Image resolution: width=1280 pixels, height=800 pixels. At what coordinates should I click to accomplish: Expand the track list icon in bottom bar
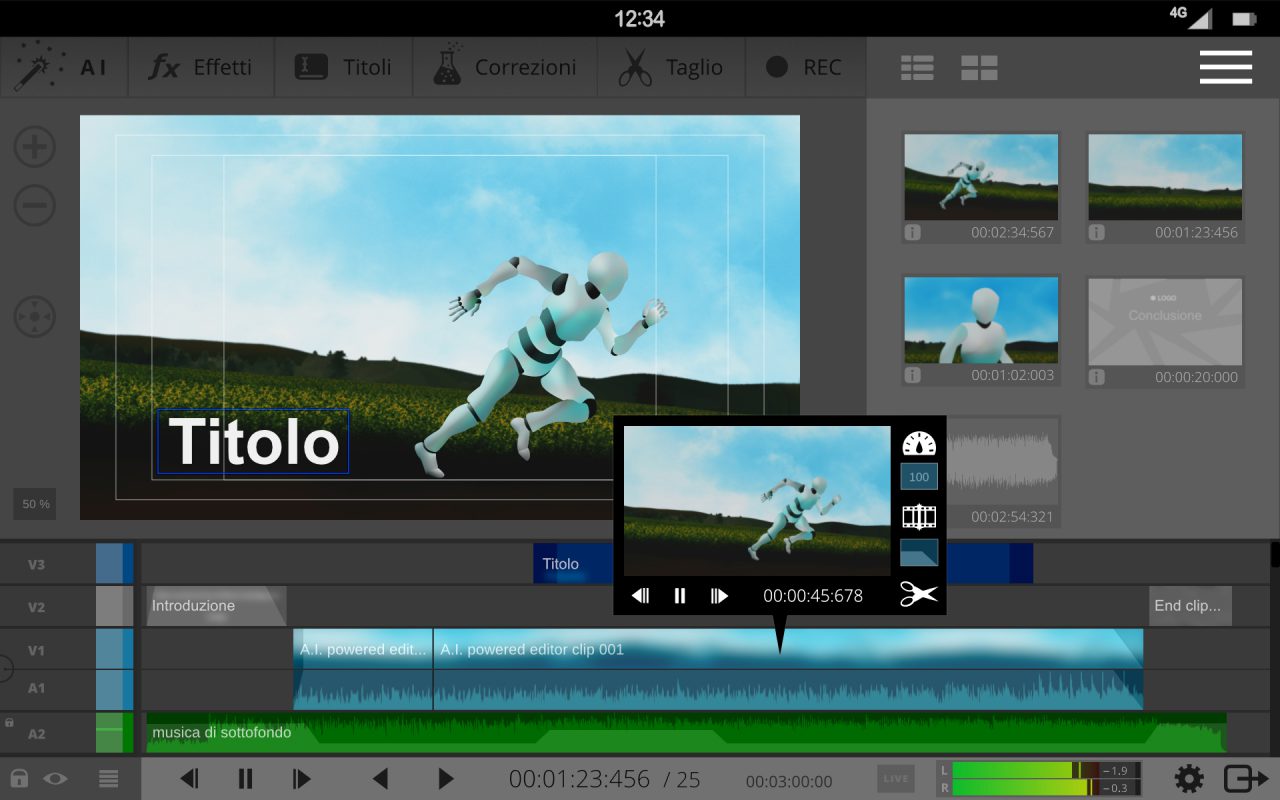pos(108,778)
